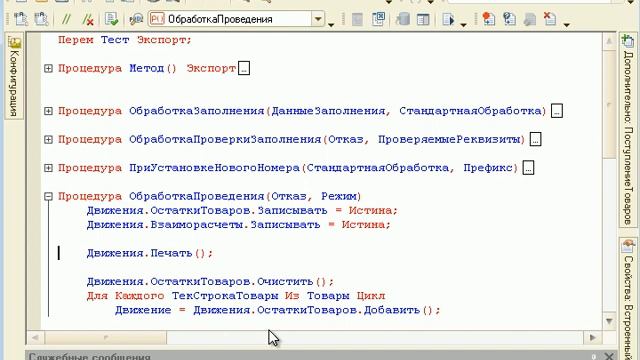Run syntax check with green checkmark icon

(x=111, y=19)
